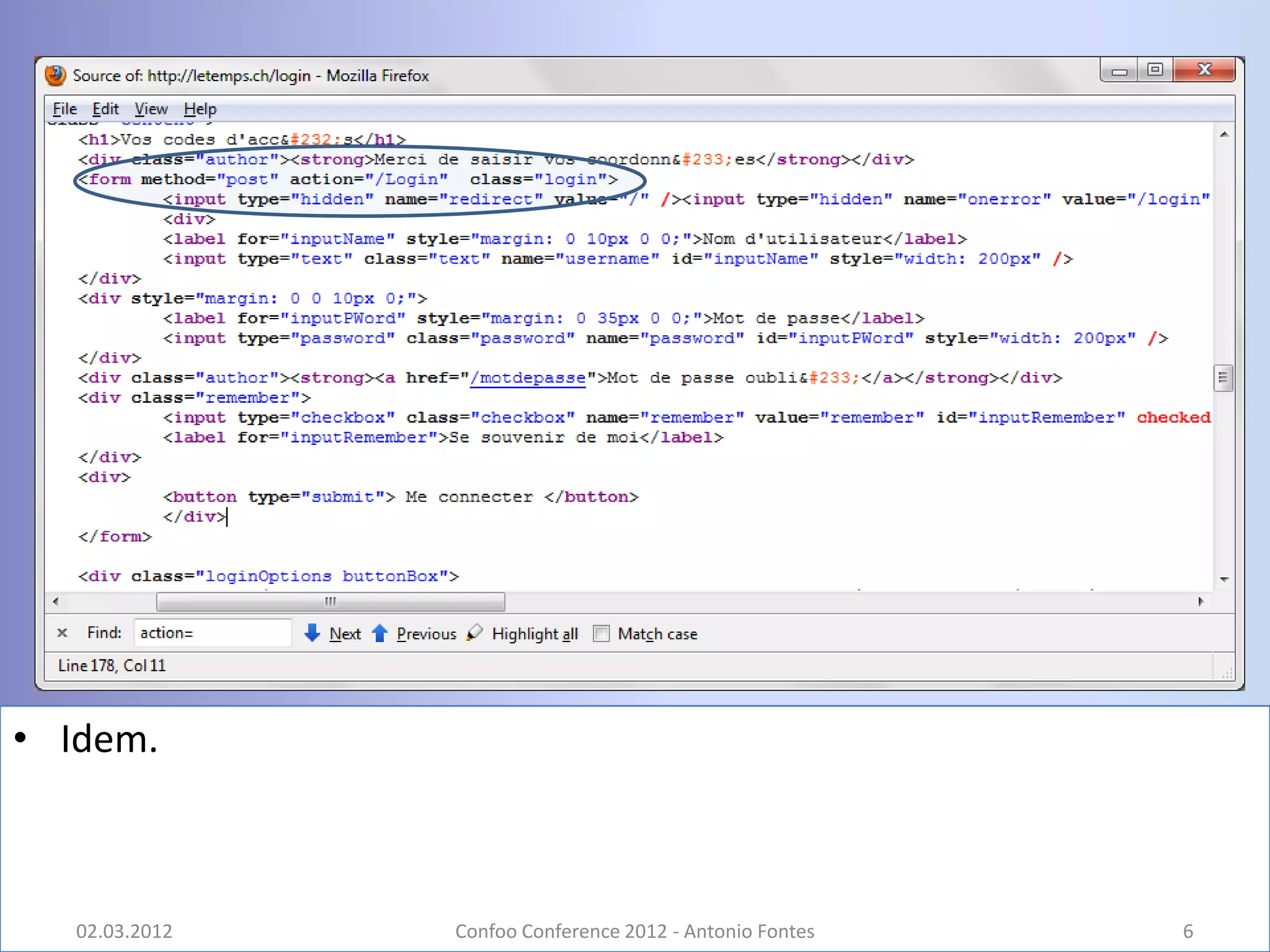Click the blue Next down-arrow icon

313,633
